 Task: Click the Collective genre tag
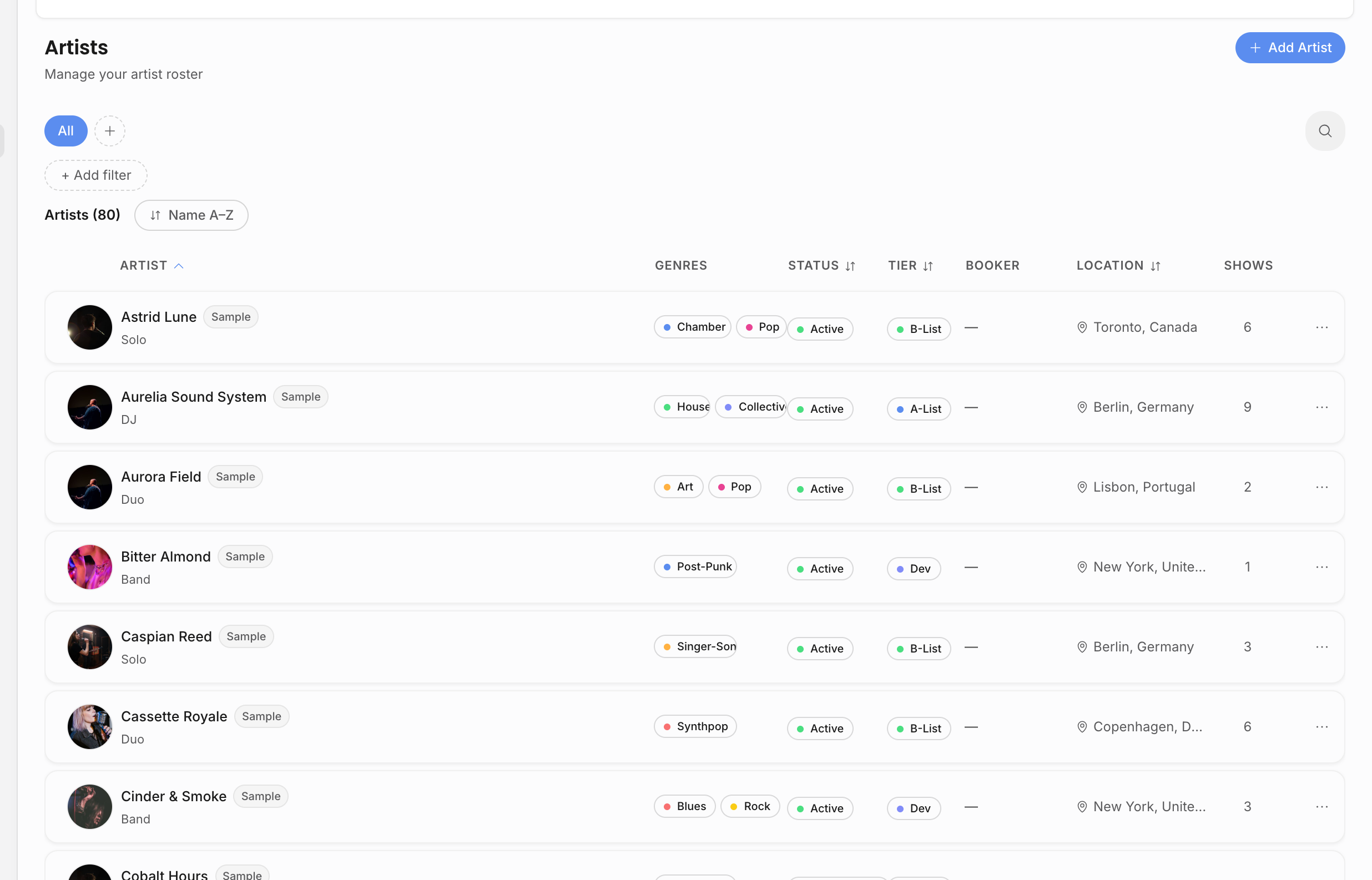point(751,407)
